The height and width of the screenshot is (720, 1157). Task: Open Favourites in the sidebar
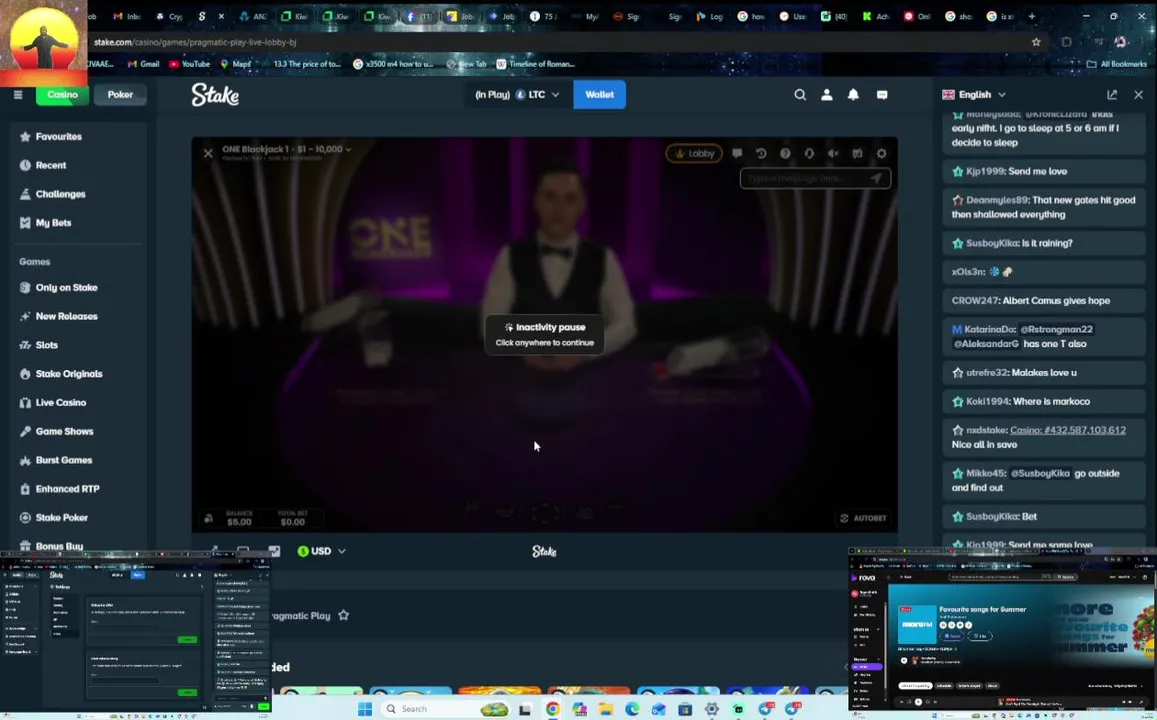(77, 136)
